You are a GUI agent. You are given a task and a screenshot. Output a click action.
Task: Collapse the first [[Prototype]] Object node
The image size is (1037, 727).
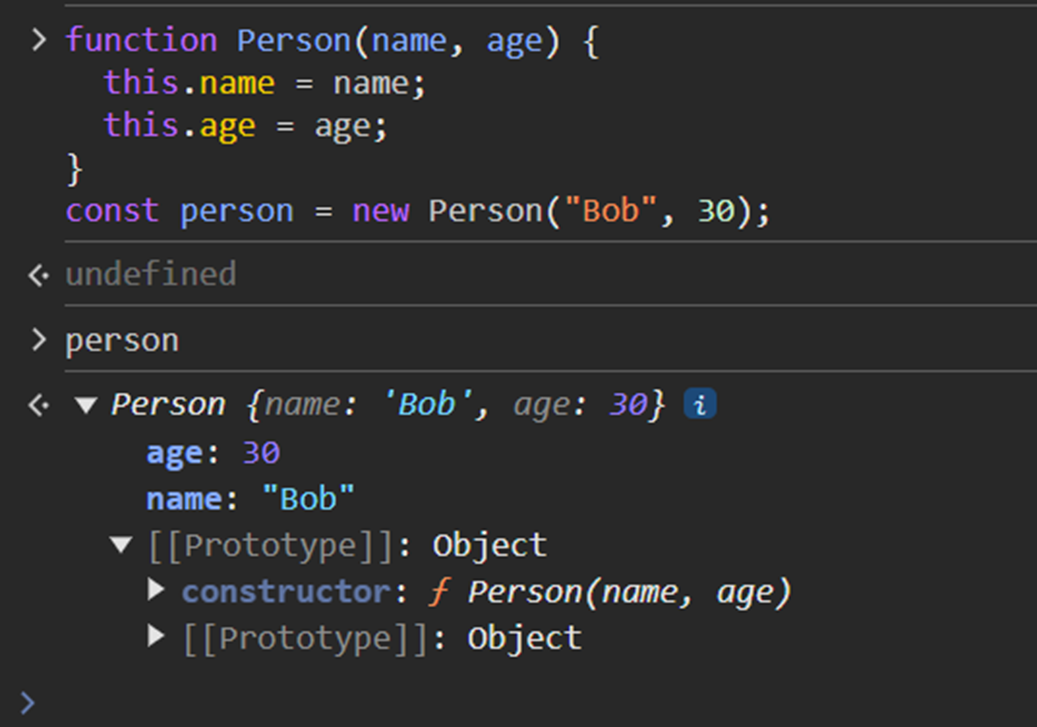[121, 546]
